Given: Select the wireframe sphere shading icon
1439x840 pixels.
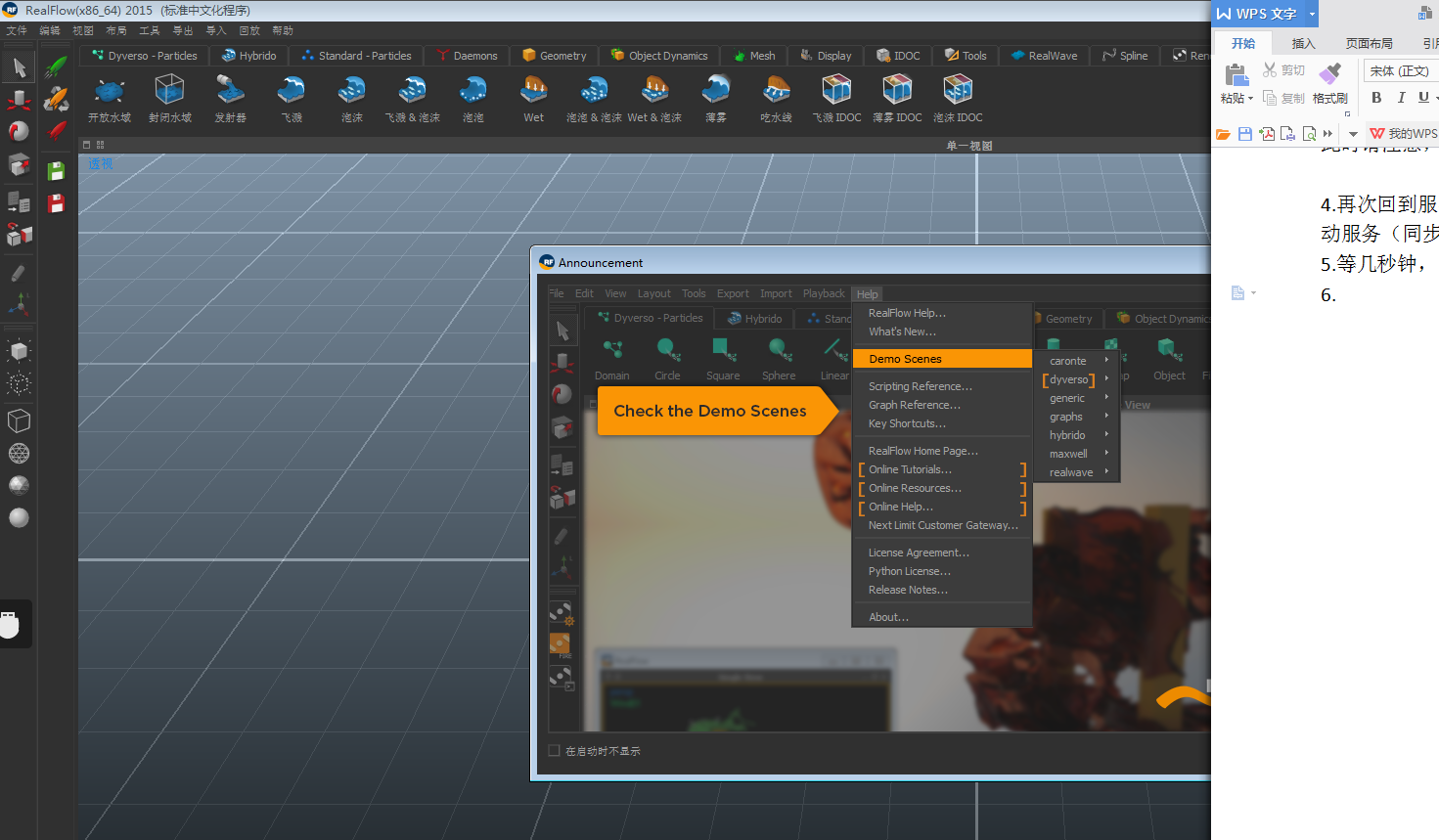Looking at the screenshot, I should pyautogui.click(x=19, y=454).
